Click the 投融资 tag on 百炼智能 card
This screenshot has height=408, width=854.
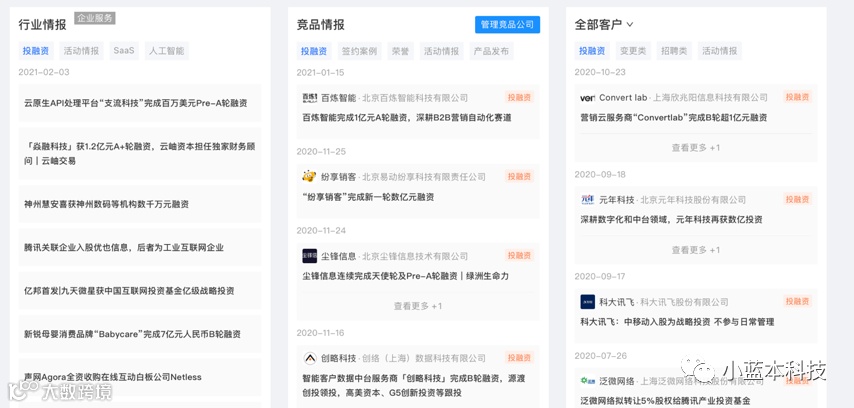click(x=519, y=98)
